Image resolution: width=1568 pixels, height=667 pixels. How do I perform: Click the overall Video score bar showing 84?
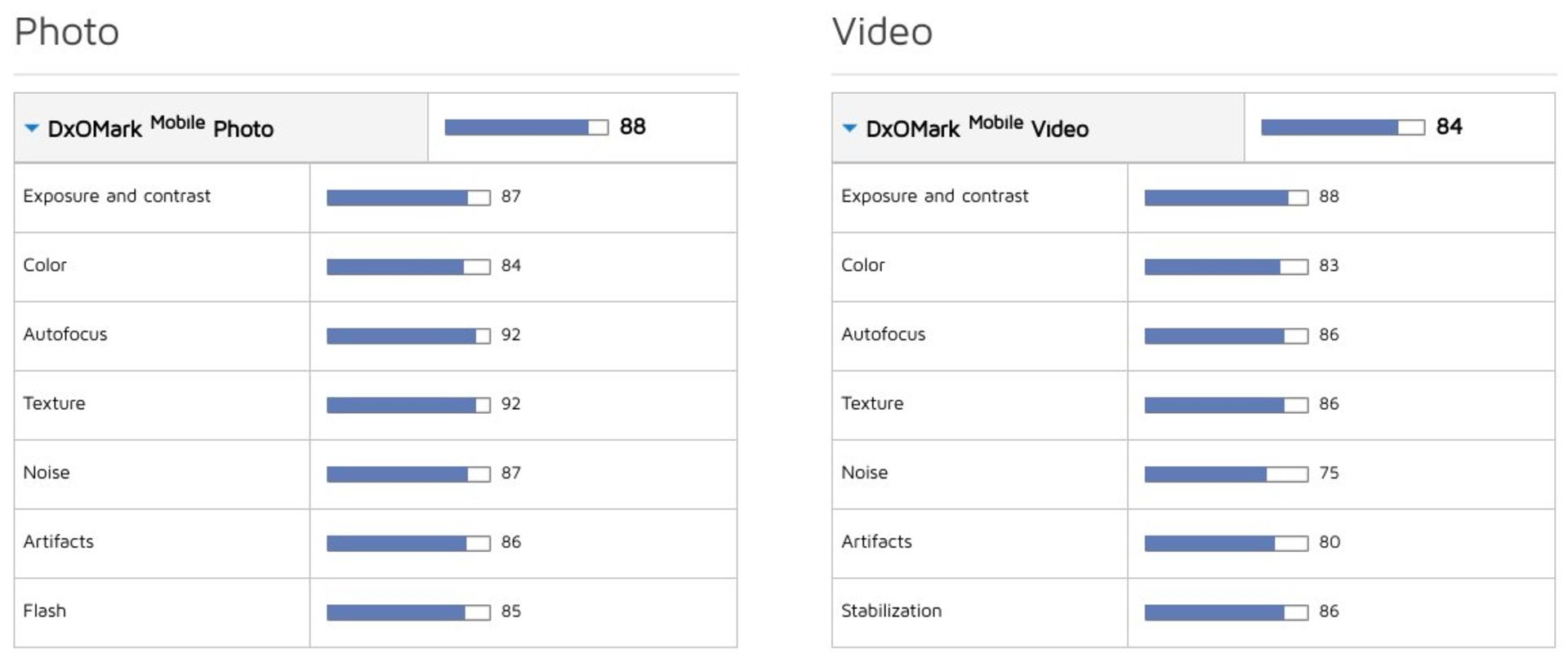pos(1342,127)
